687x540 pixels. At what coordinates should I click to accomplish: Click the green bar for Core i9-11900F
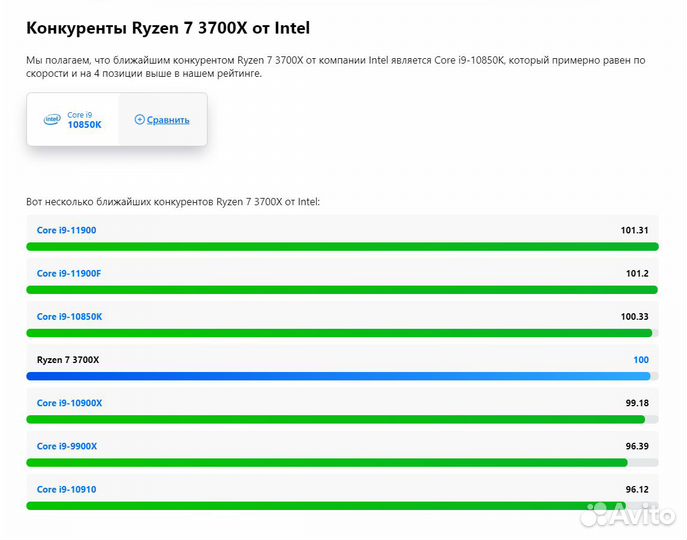click(342, 290)
